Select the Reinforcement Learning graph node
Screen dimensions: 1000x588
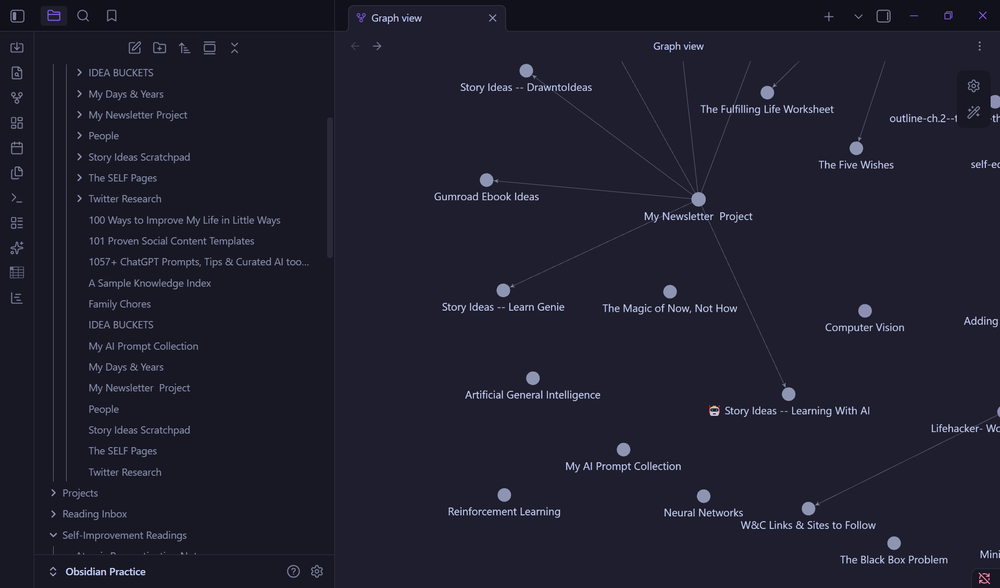tap(504, 495)
